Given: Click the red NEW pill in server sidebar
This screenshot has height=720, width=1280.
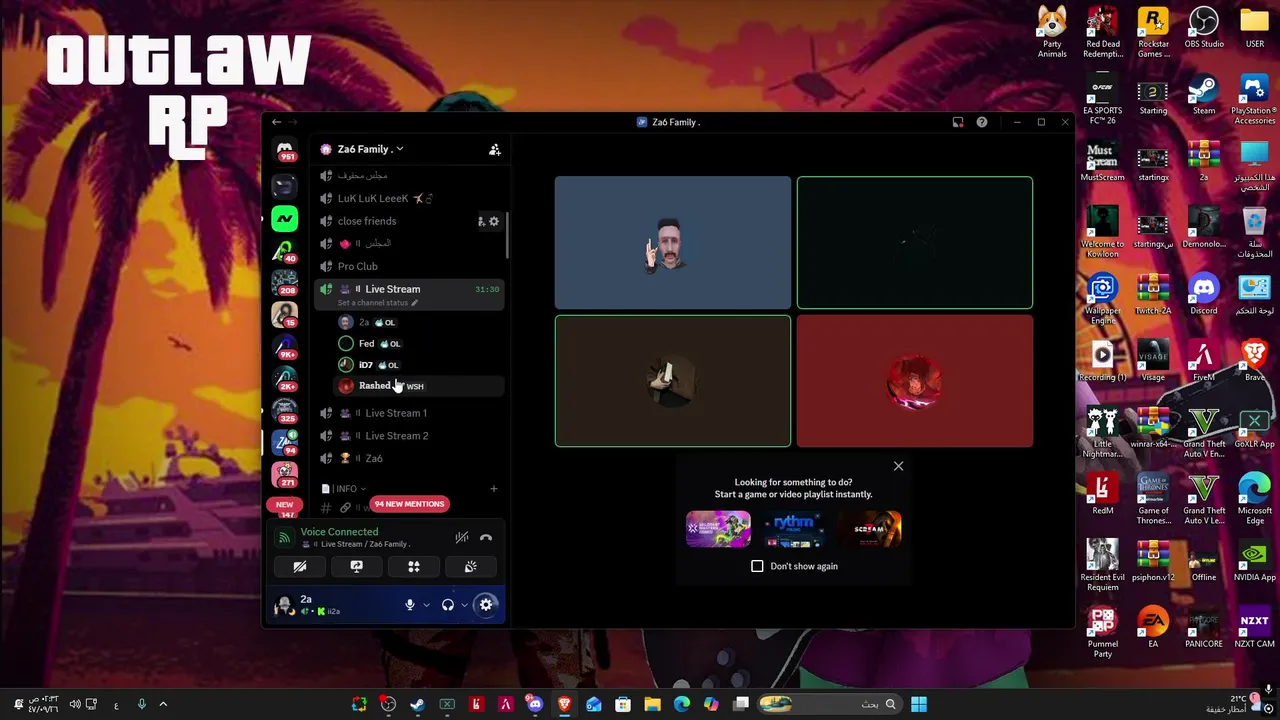Looking at the screenshot, I should coord(284,505).
